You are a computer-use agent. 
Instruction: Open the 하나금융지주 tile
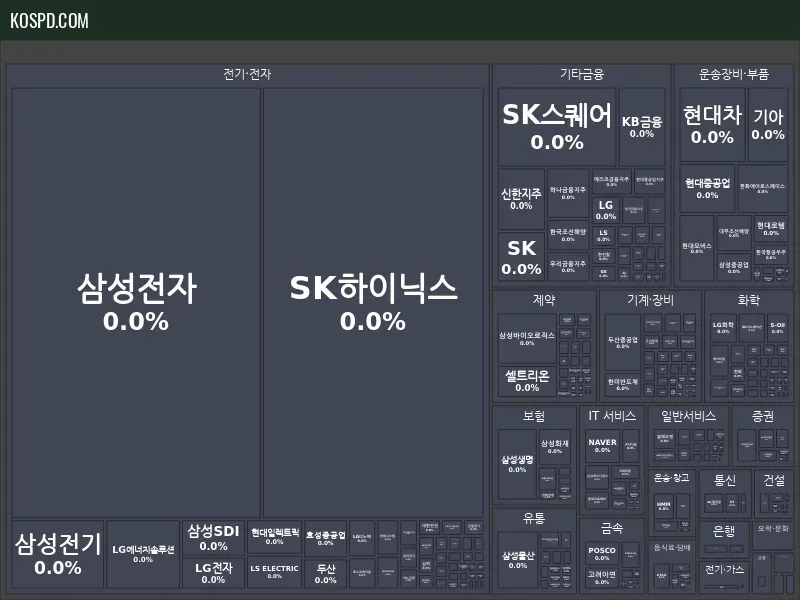[568, 193]
